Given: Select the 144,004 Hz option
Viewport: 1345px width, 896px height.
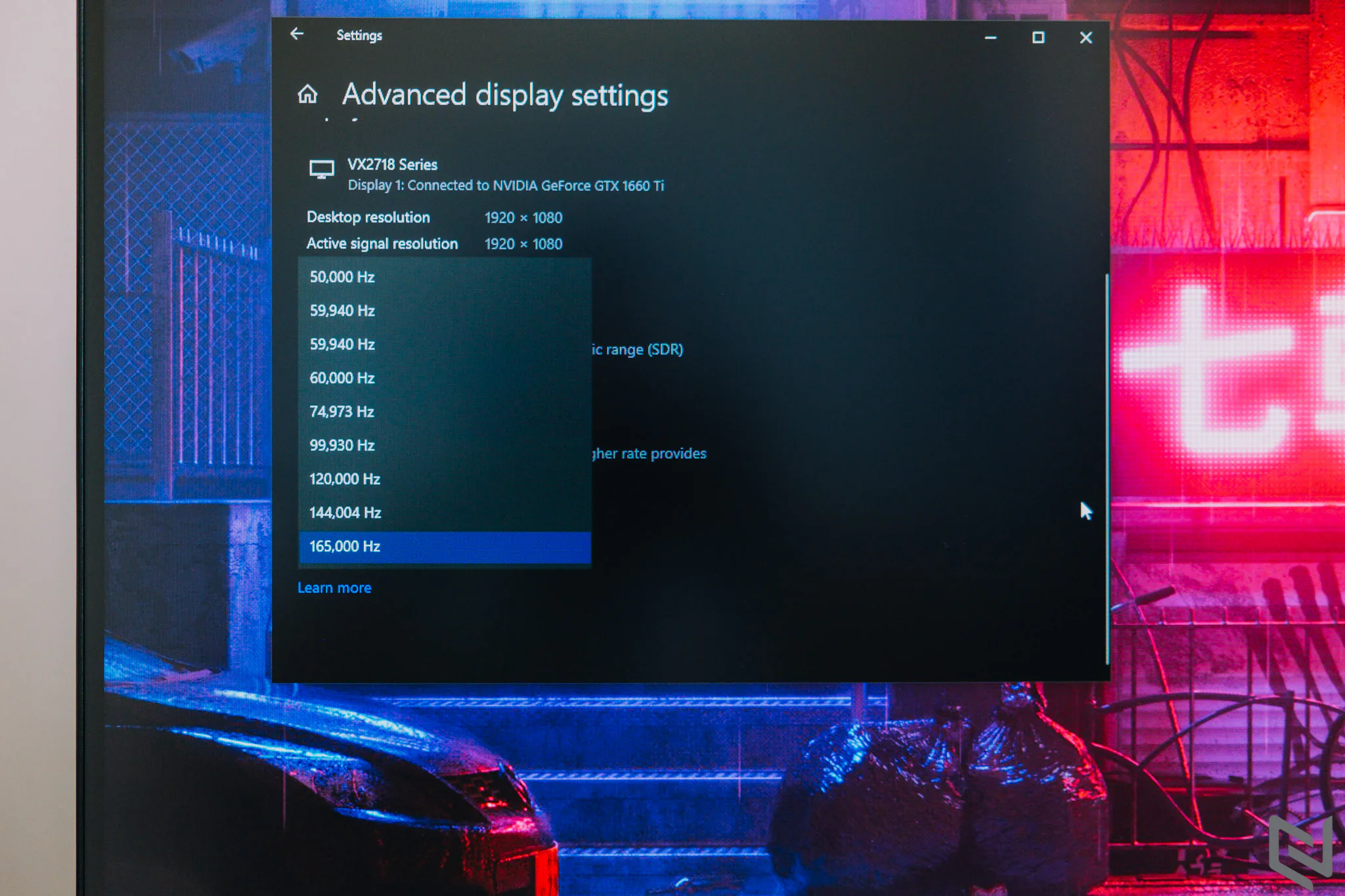Looking at the screenshot, I should 445,513.
